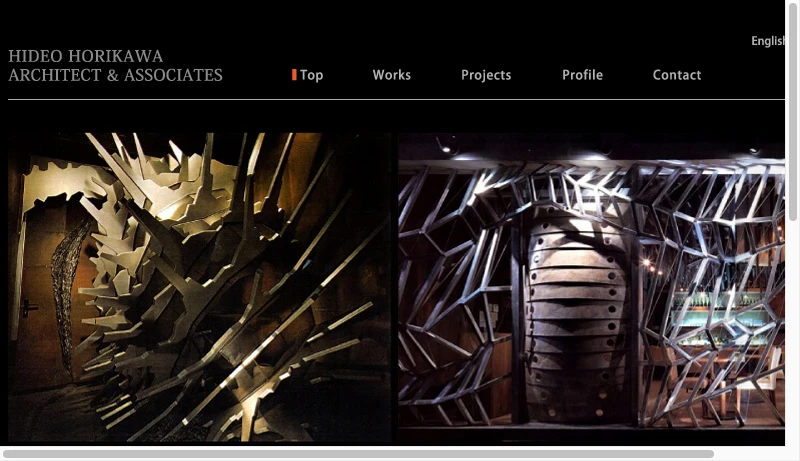Click the ceiling spotlight above the lattice
The image size is (800, 461).
[x=450, y=148]
